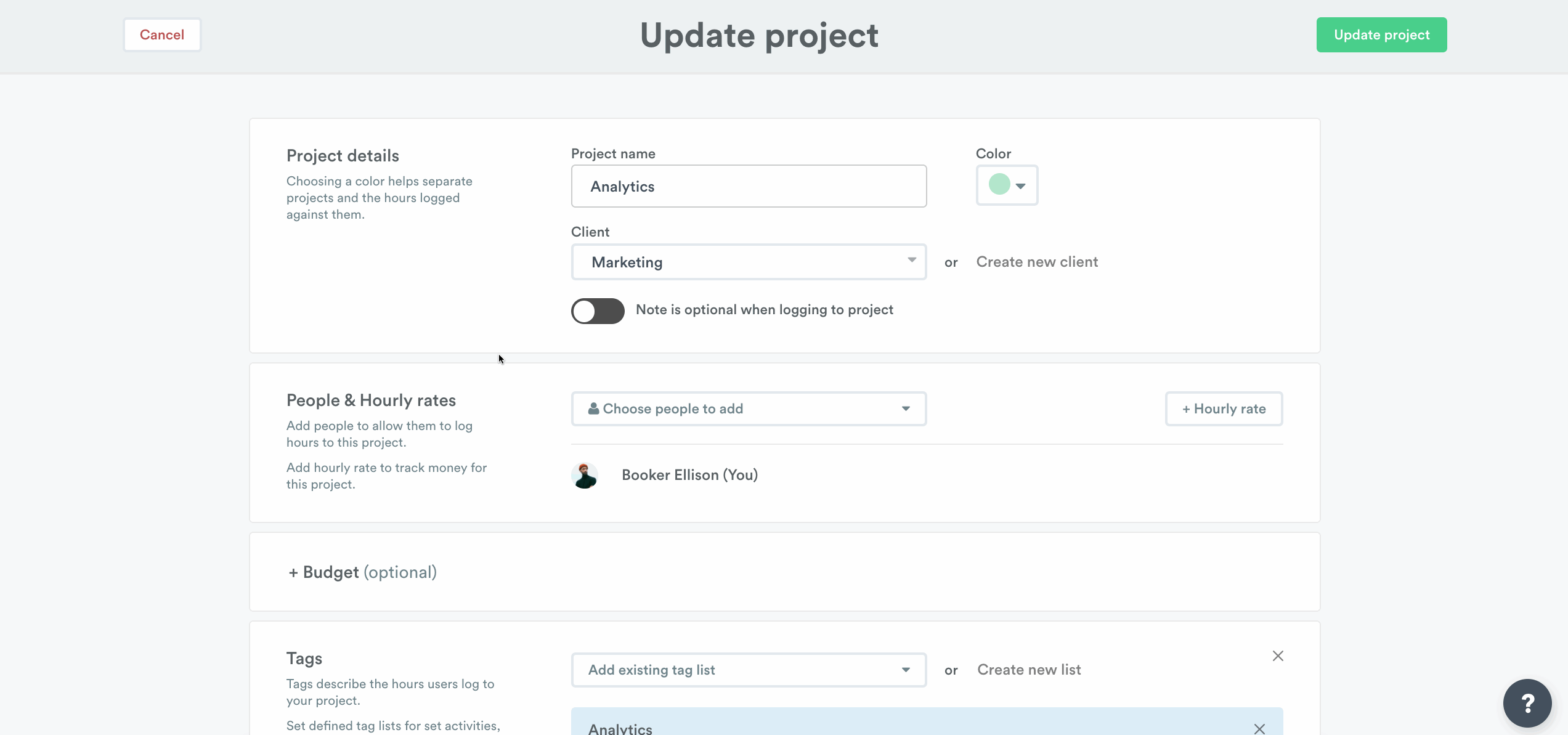Click the Client field chevron icon
This screenshot has width=1568, height=735.
point(912,261)
